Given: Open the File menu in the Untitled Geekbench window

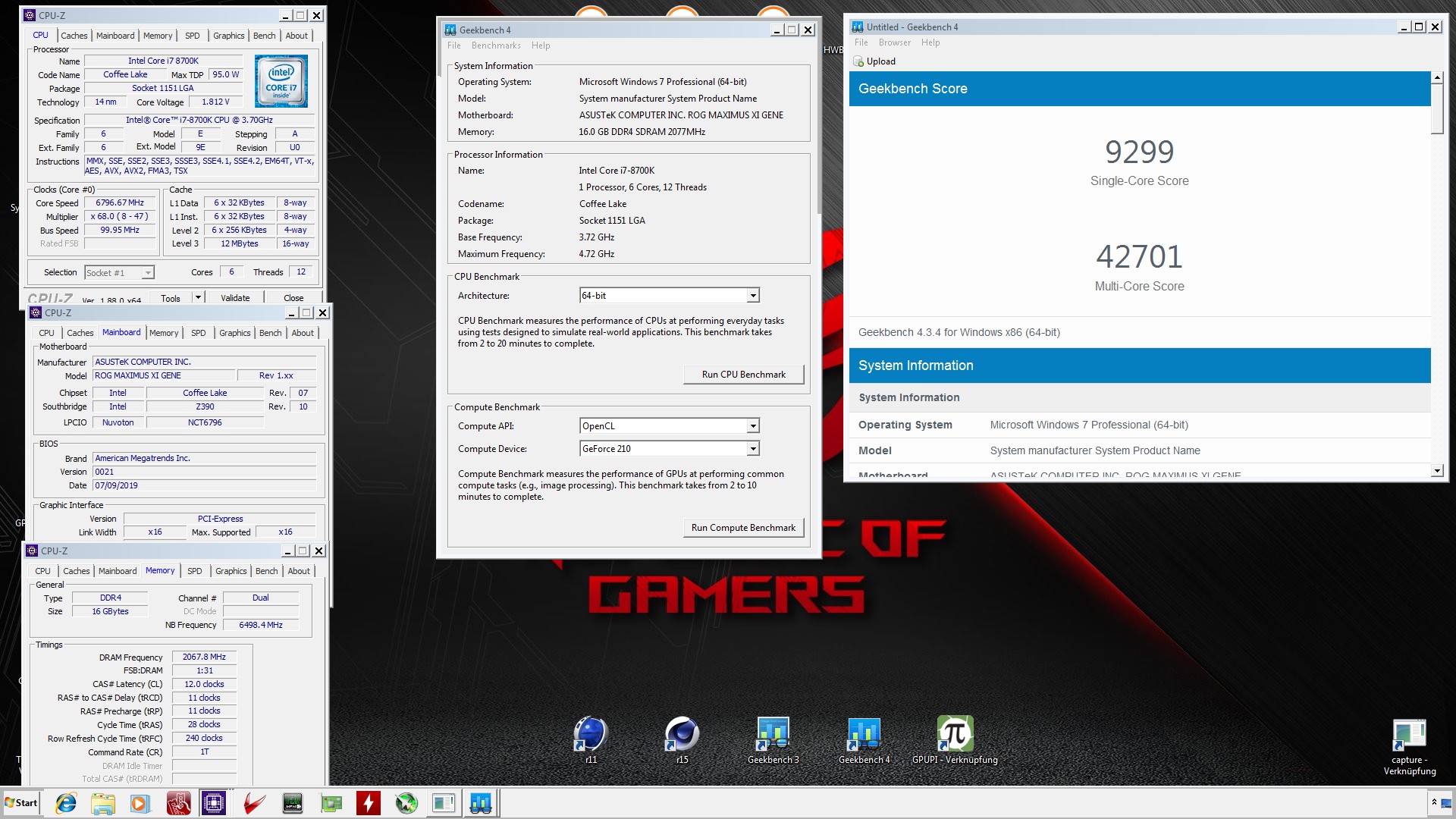Looking at the screenshot, I should tap(861, 42).
